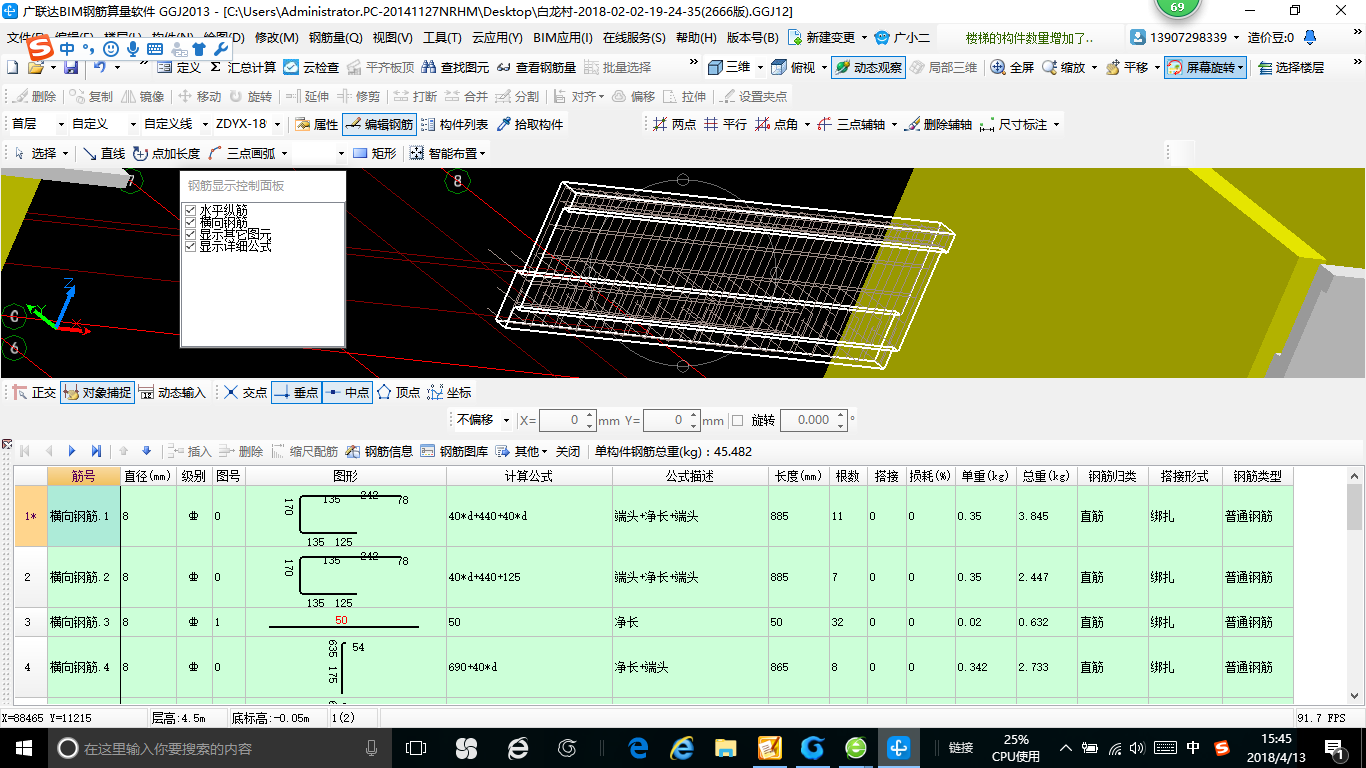Click 屏幕旋转 screen rotate button
The image size is (1366, 768).
point(1205,67)
